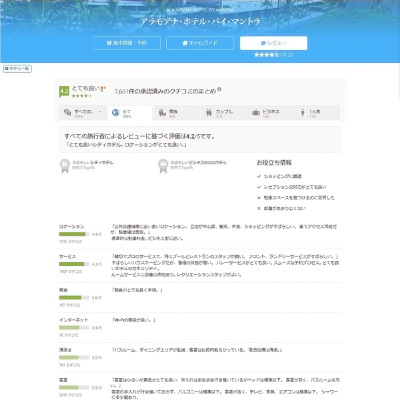400x400 pixels.
Task: Click the green 4.2 rating badge
Action: click(64, 91)
